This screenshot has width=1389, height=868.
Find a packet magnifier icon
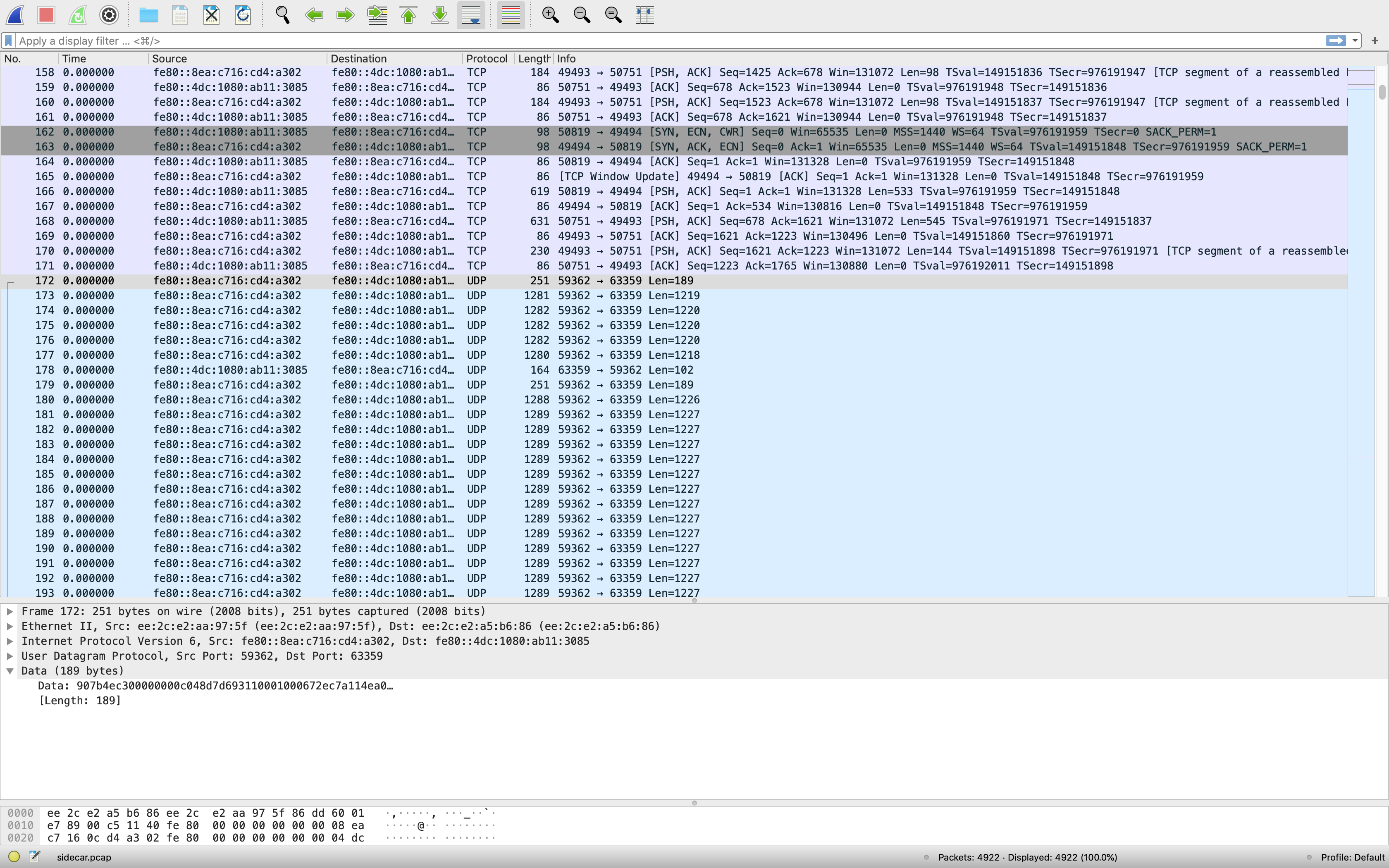coord(282,15)
